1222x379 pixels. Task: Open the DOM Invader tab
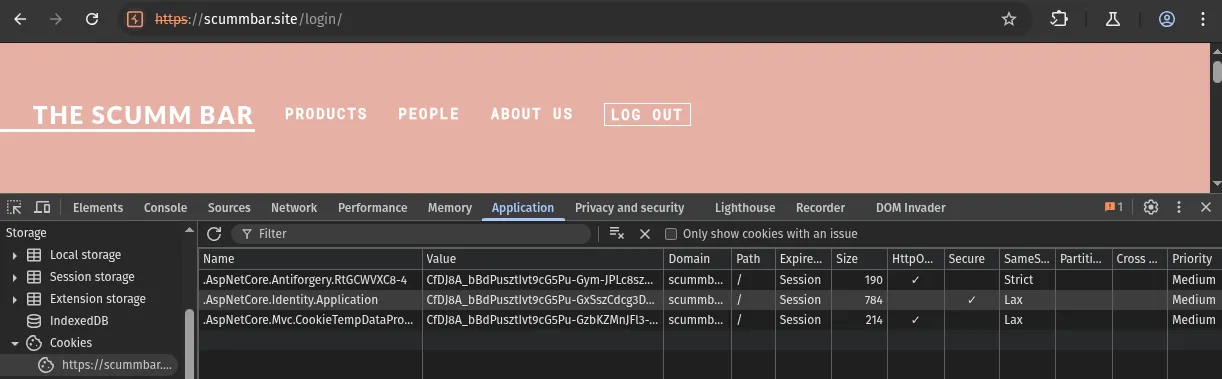pyautogui.click(x=910, y=208)
